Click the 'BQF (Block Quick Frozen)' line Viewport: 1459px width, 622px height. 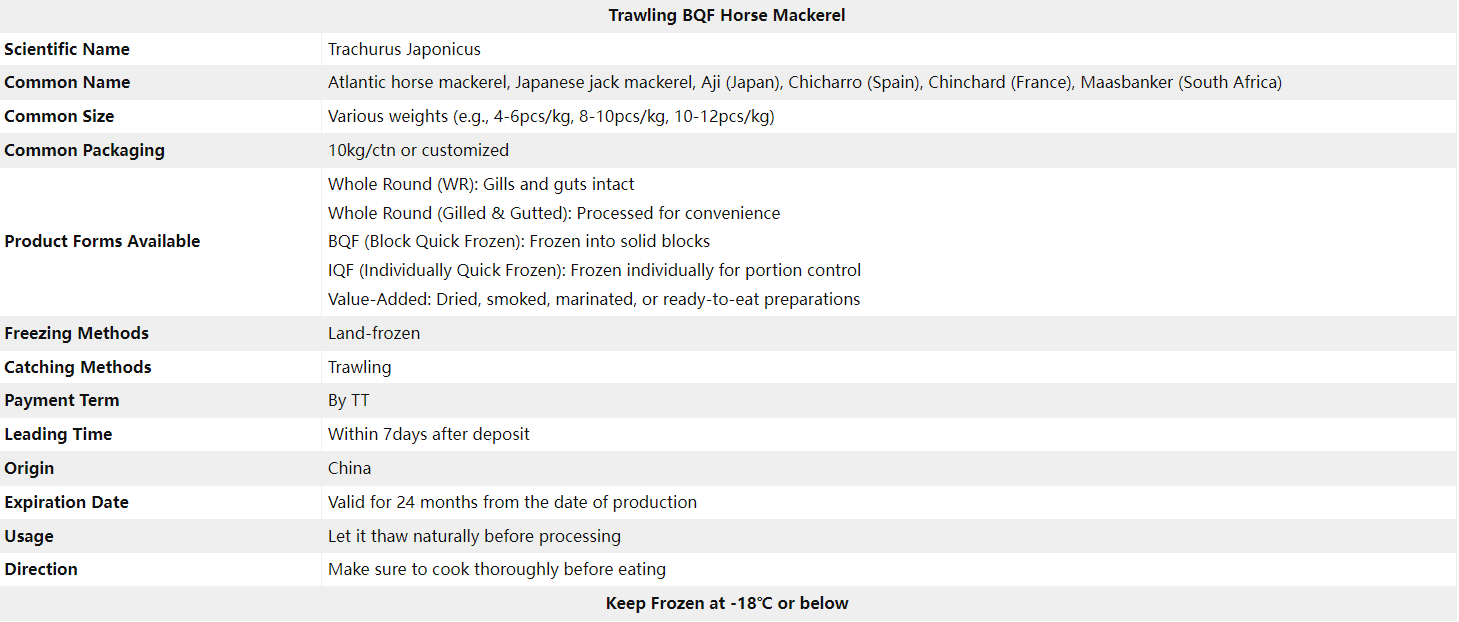[519, 241]
